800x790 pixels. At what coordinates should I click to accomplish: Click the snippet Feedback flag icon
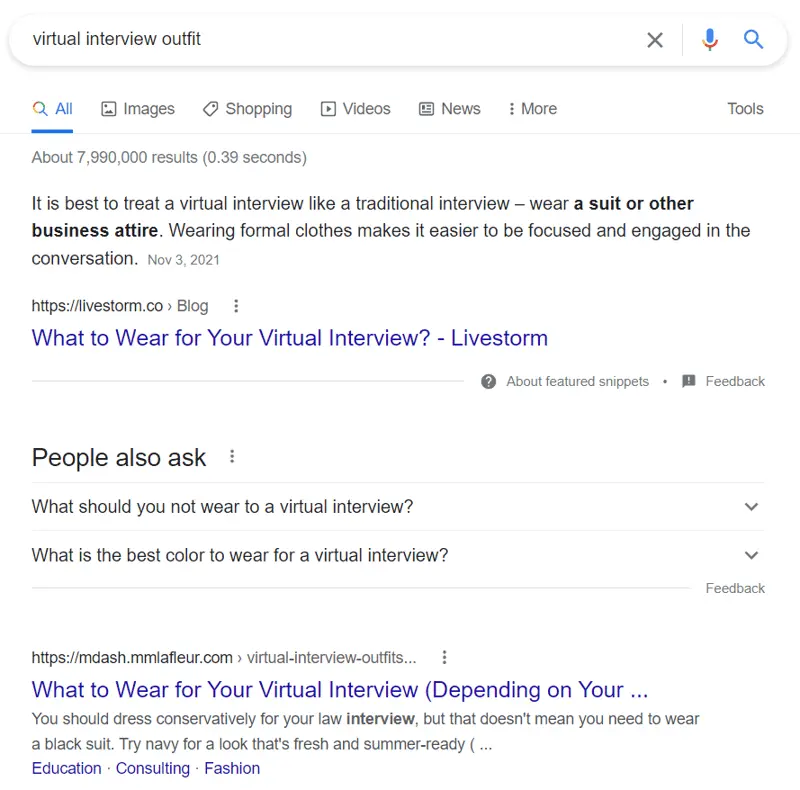(689, 381)
